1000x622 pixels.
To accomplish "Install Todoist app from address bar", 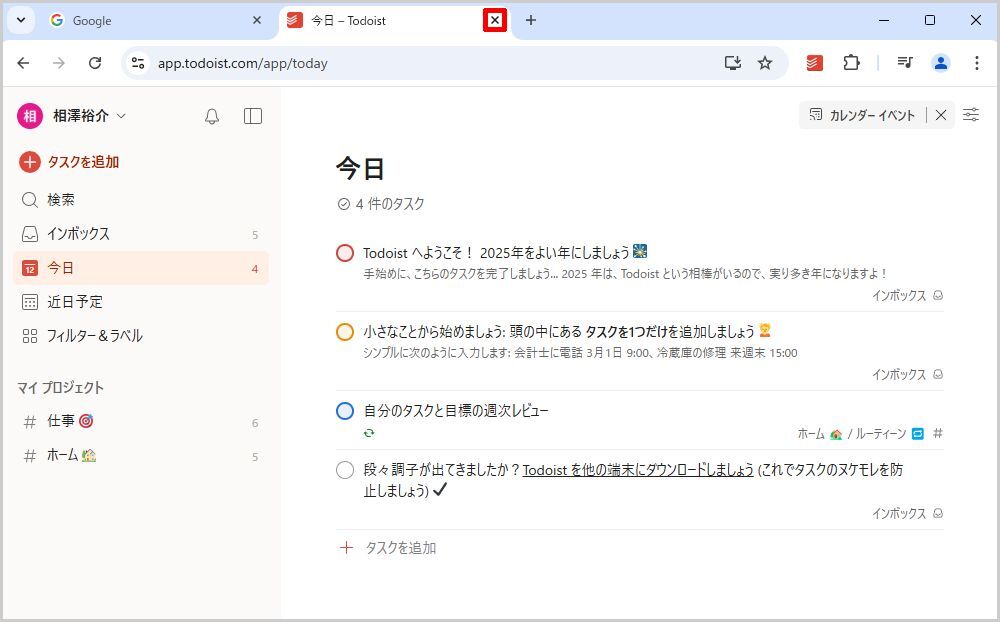I will [x=733, y=63].
